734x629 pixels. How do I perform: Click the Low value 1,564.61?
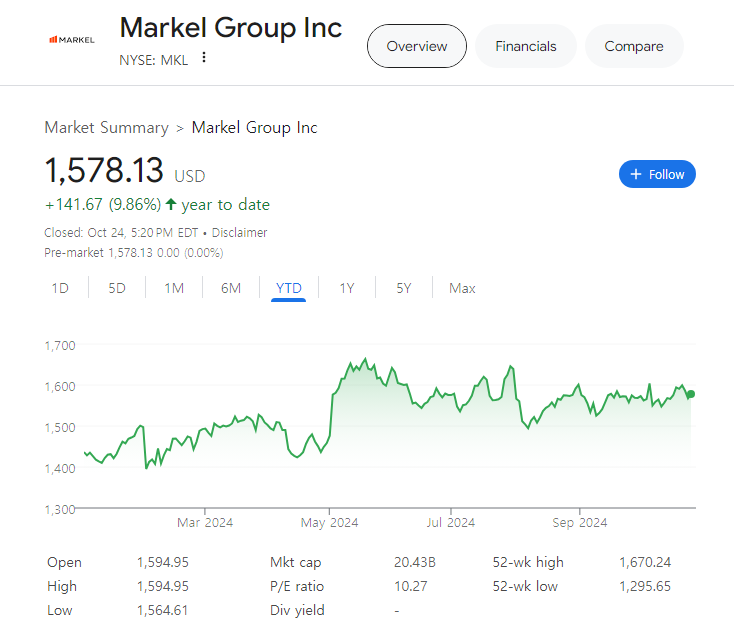162,610
